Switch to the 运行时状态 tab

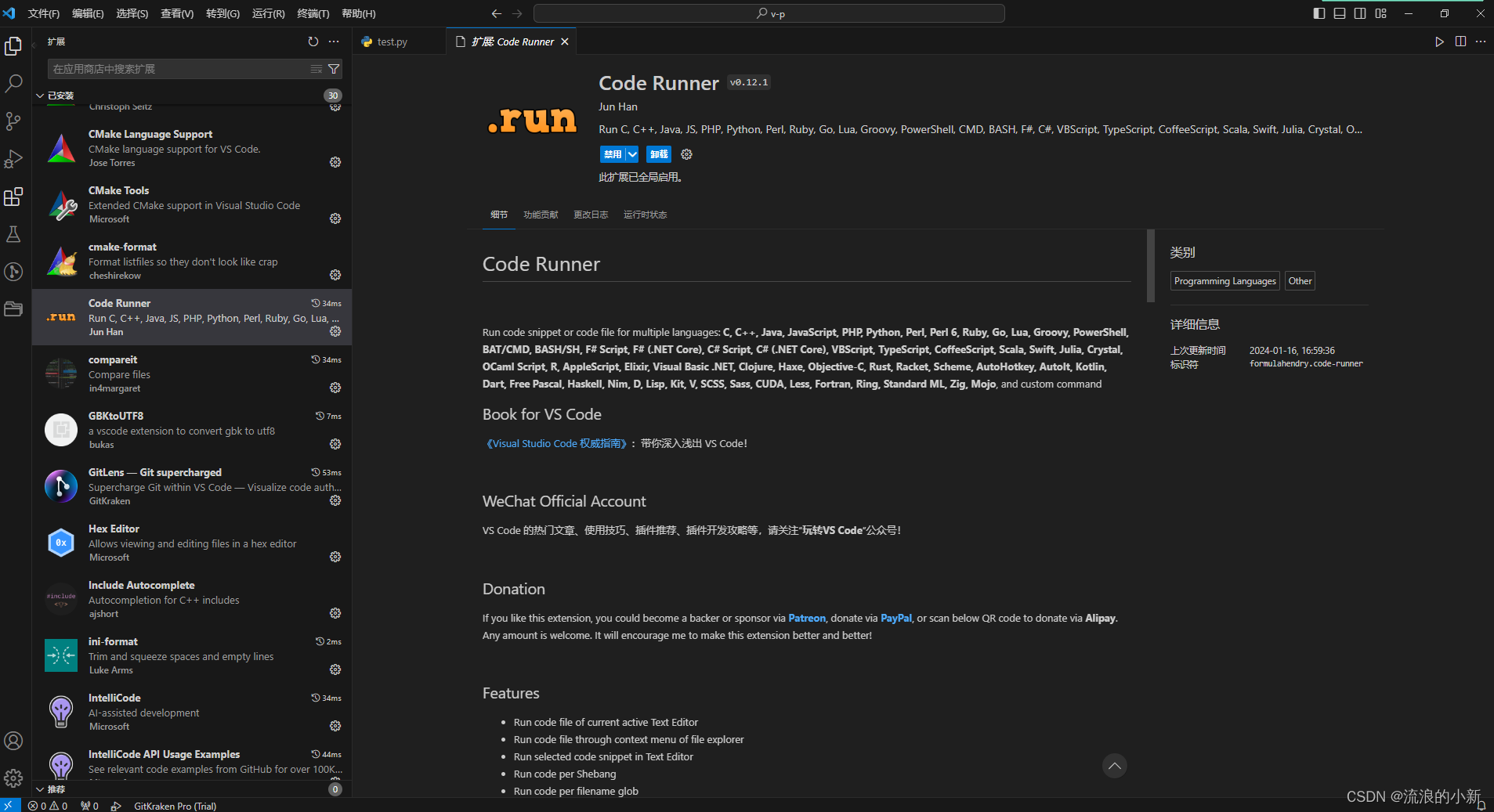pyautogui.click(x=646, y=215)
